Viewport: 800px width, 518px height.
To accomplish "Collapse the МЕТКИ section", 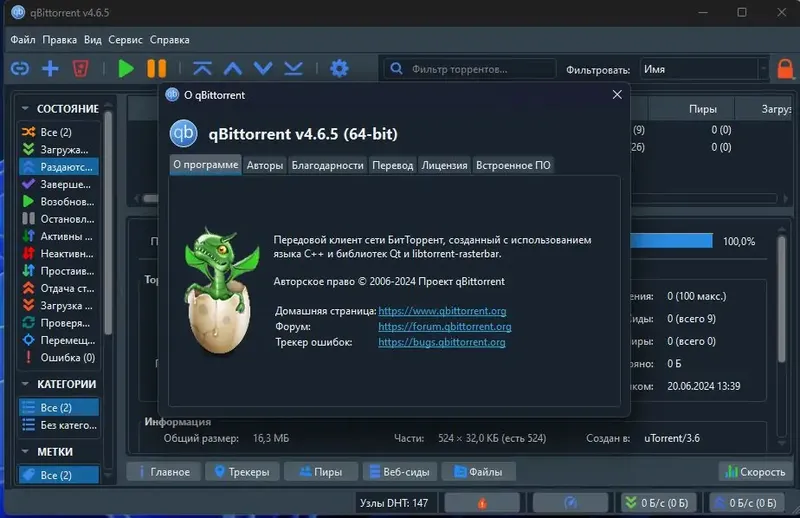I will point(25,452).
